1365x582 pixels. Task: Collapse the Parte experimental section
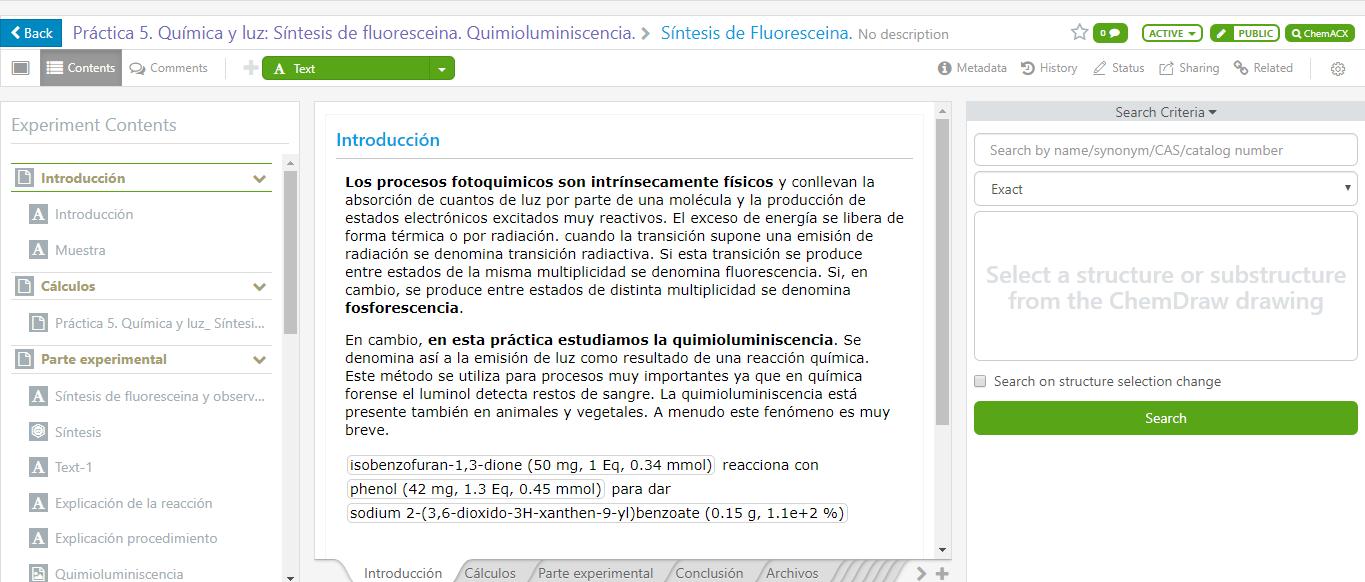260,360
